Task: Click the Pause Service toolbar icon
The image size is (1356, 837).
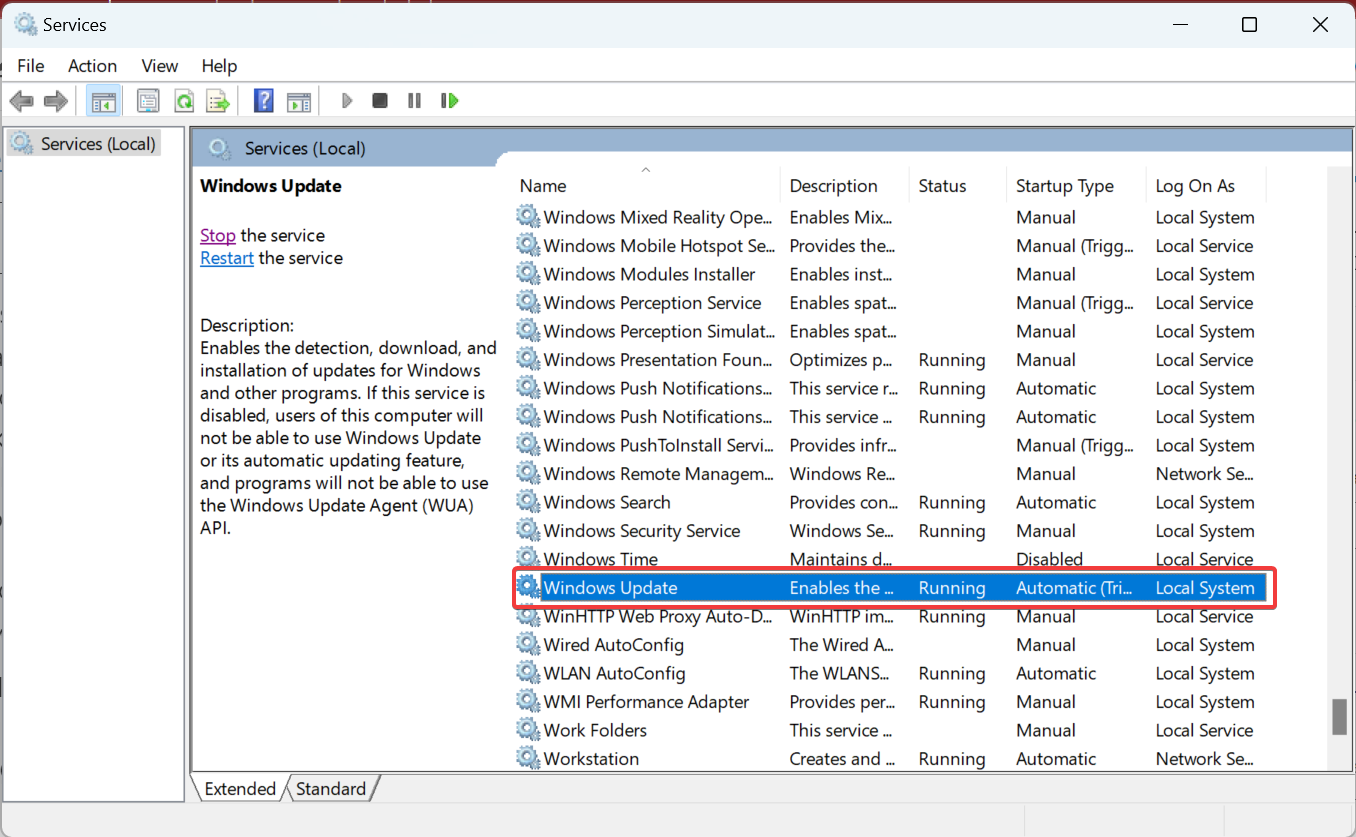Action: 414,101
